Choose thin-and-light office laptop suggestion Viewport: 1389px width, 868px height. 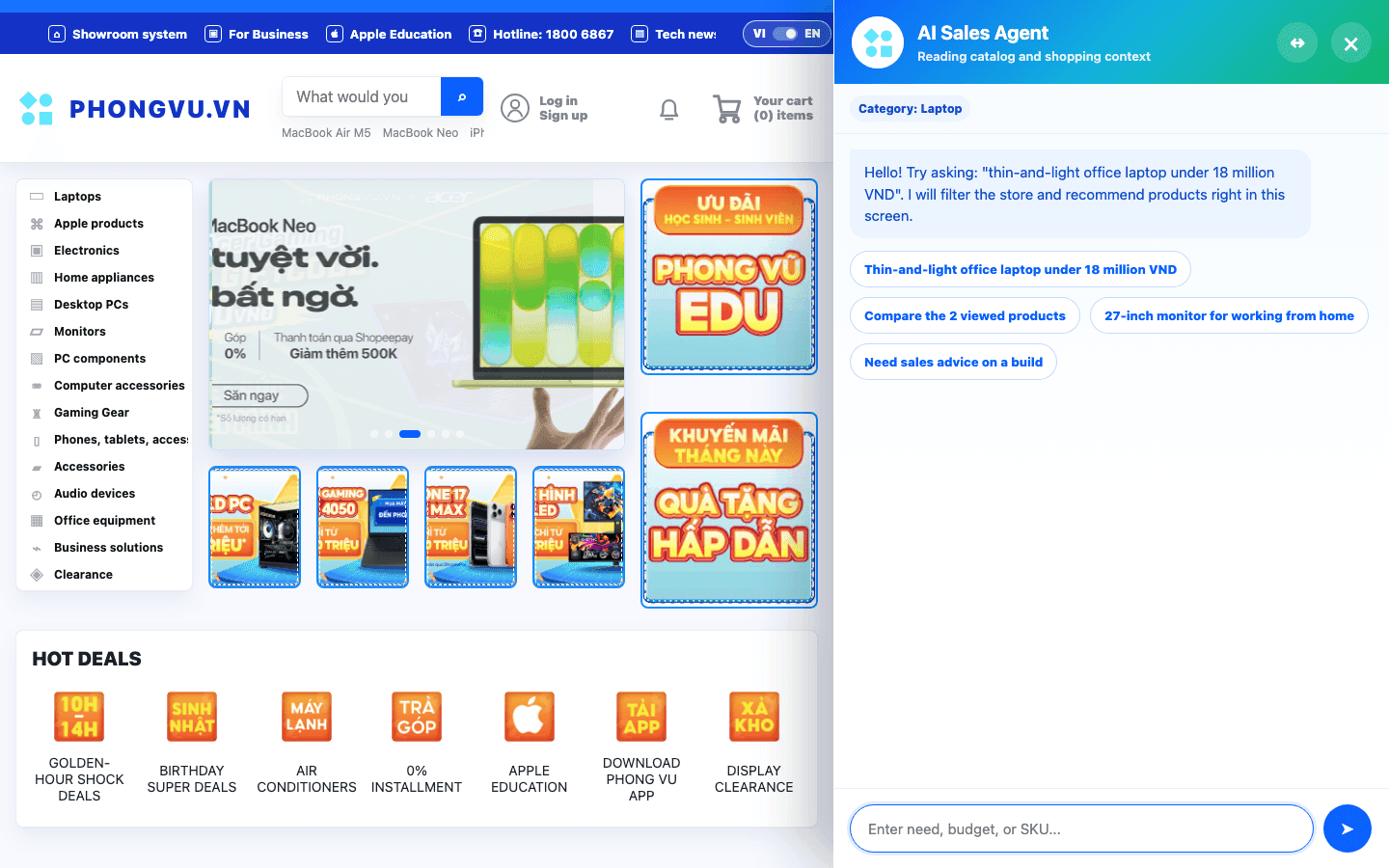click(x=1021, y=270)
